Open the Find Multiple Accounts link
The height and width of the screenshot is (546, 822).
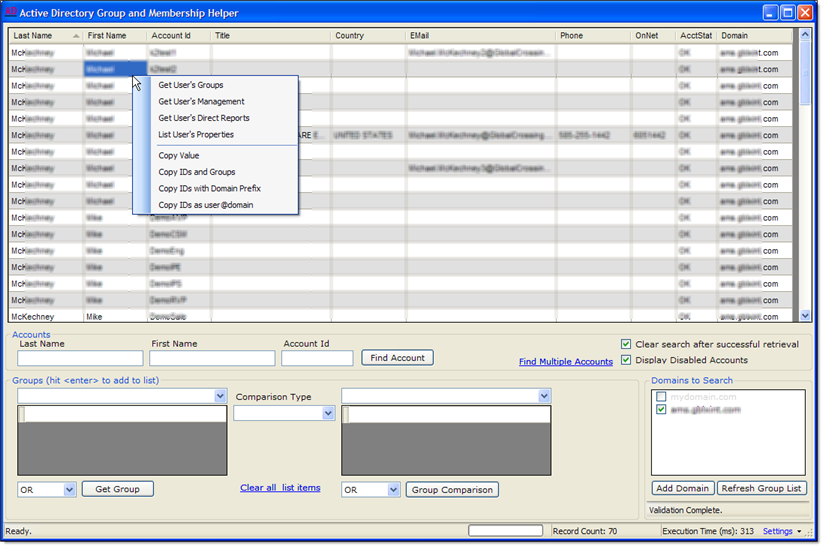(566, 362)
